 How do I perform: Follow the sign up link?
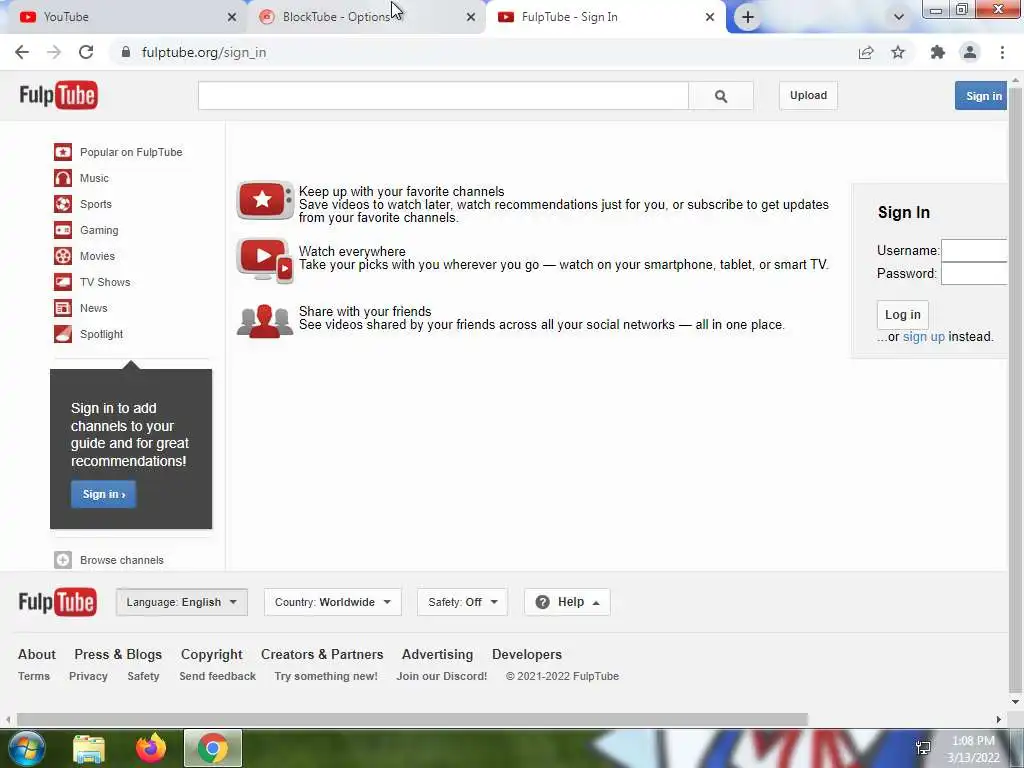923,337
